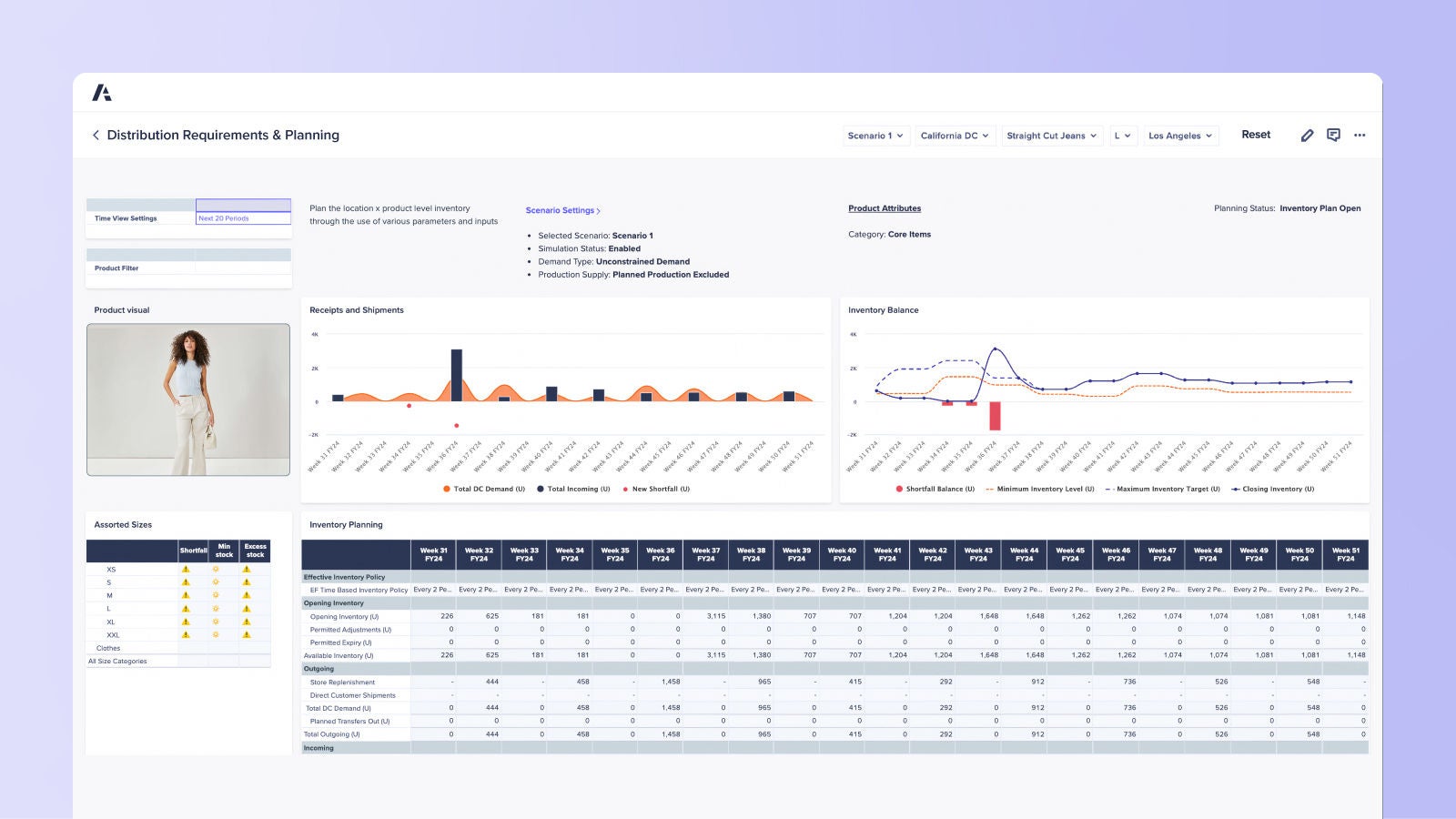Open the comment/feedback icon near Reset
The image size is (1456, 819).
(x=1334, y=135)
